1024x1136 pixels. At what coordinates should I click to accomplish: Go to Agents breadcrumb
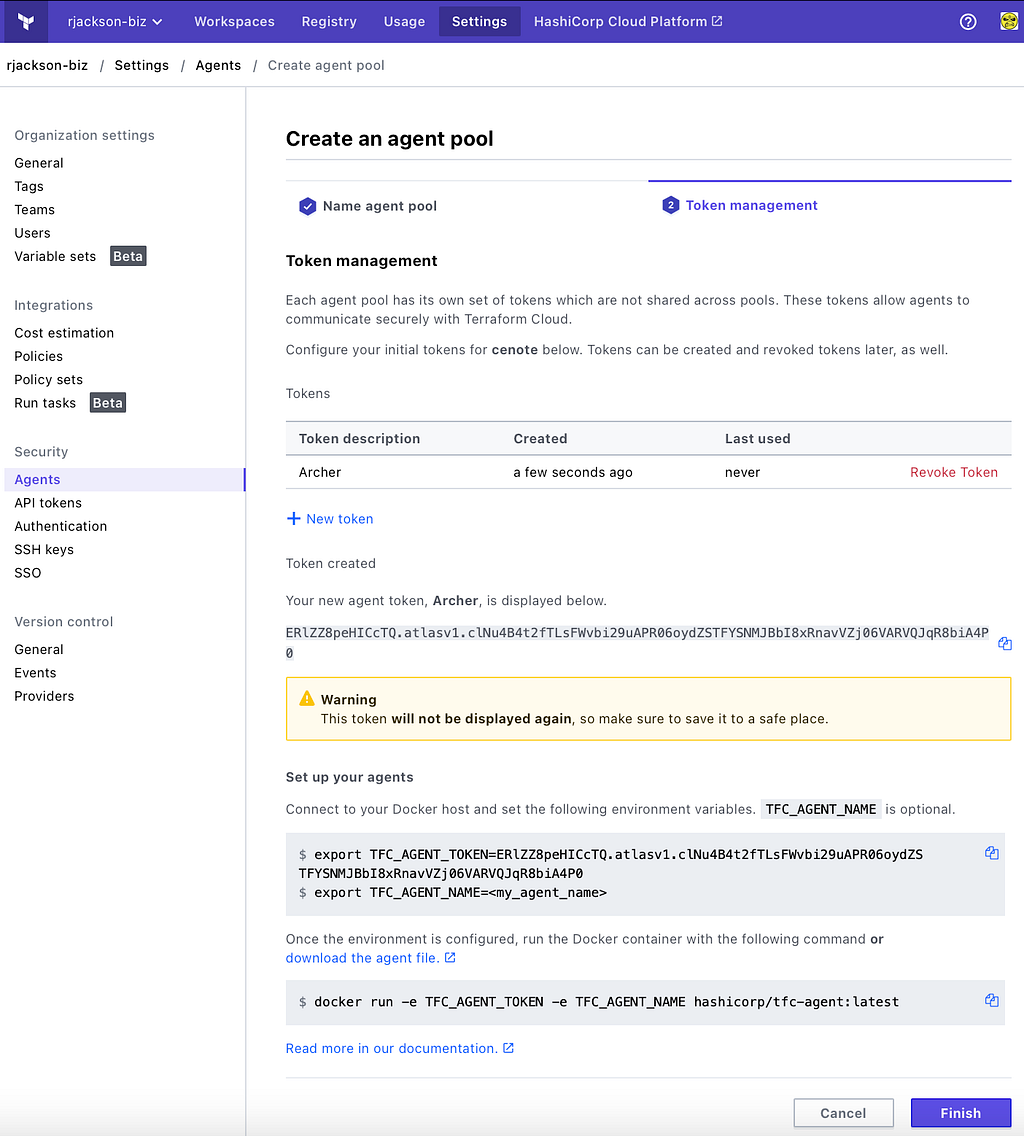[218, 65]
